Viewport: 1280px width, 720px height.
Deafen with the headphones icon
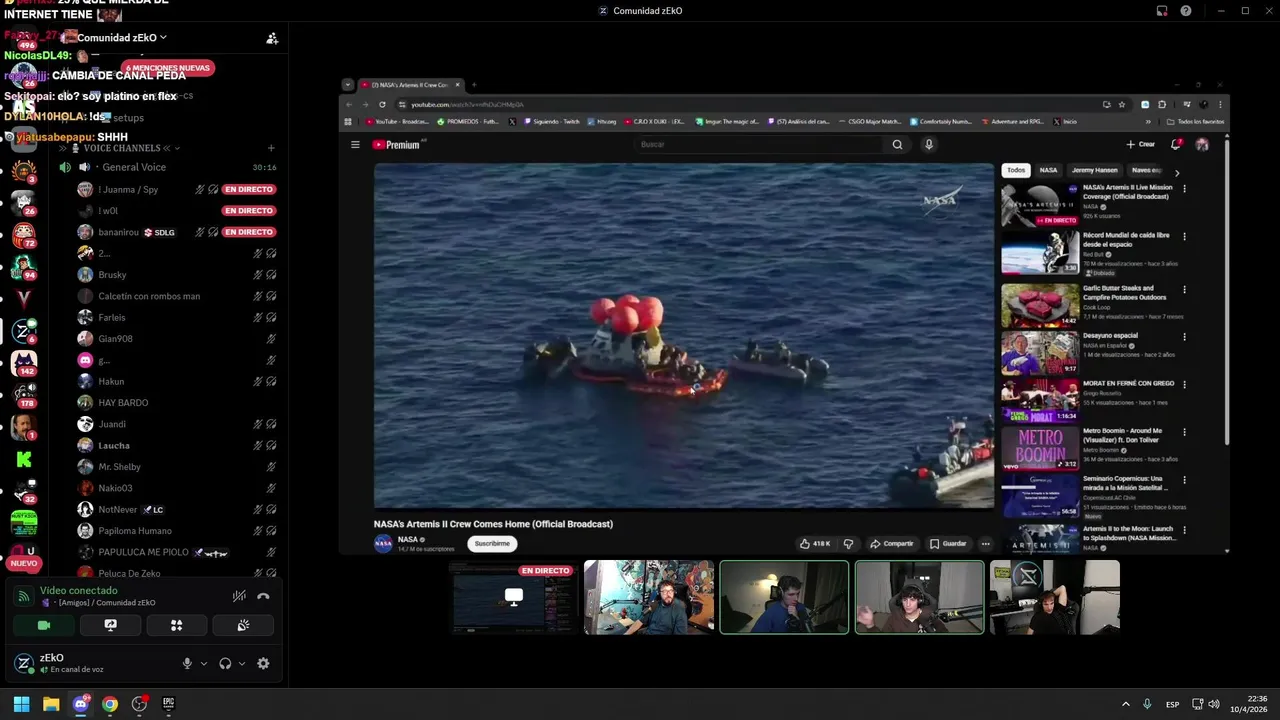[225, 663]
